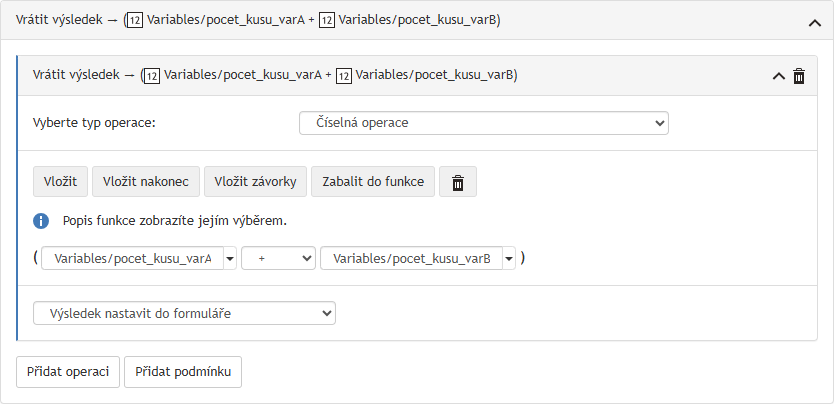Select the Variables/pocet_kusu_varB operand field
The image size is (834, 404).
point(411,258)
